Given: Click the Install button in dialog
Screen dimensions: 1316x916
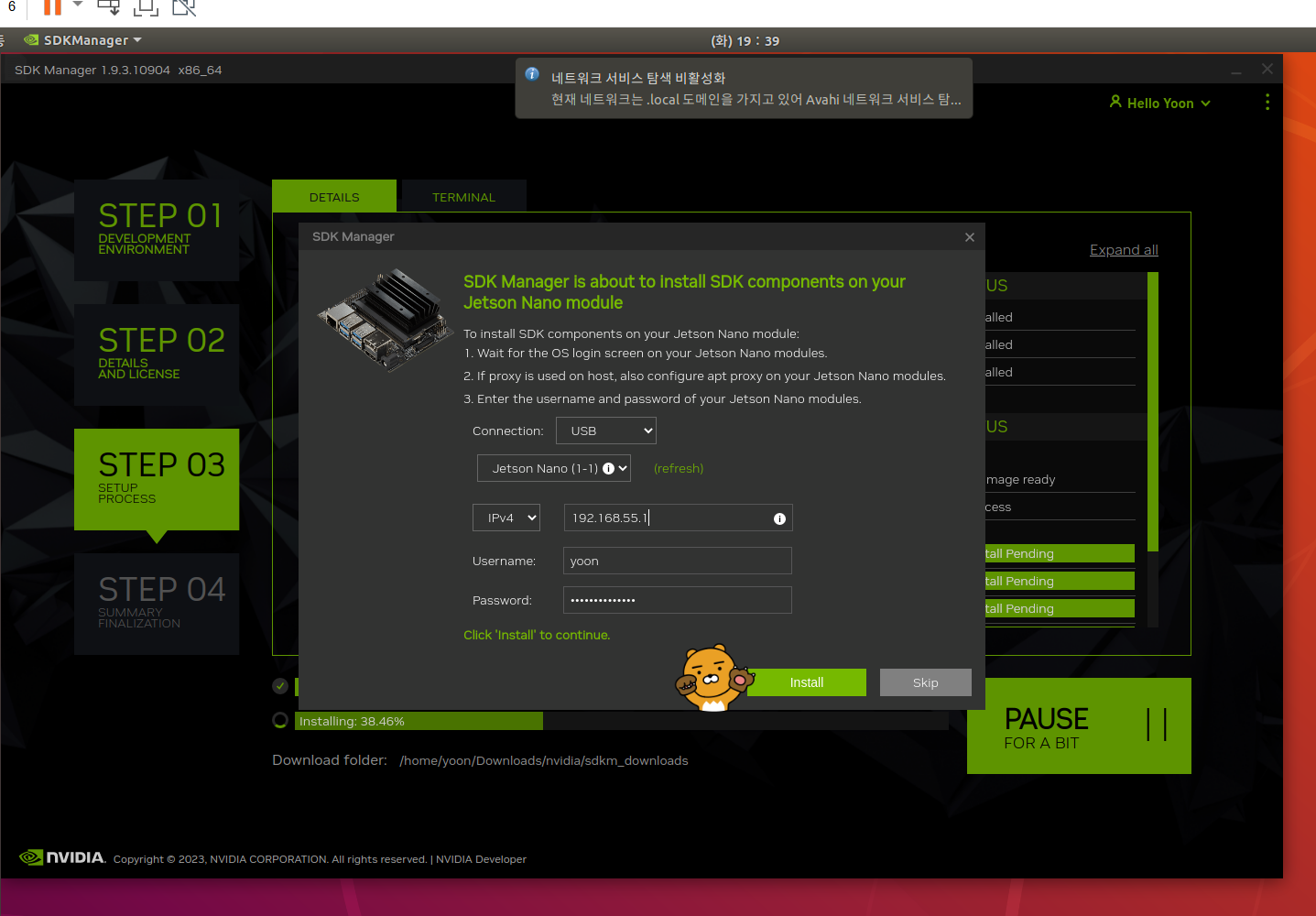Looking at the screenshot, I should 806,682.
